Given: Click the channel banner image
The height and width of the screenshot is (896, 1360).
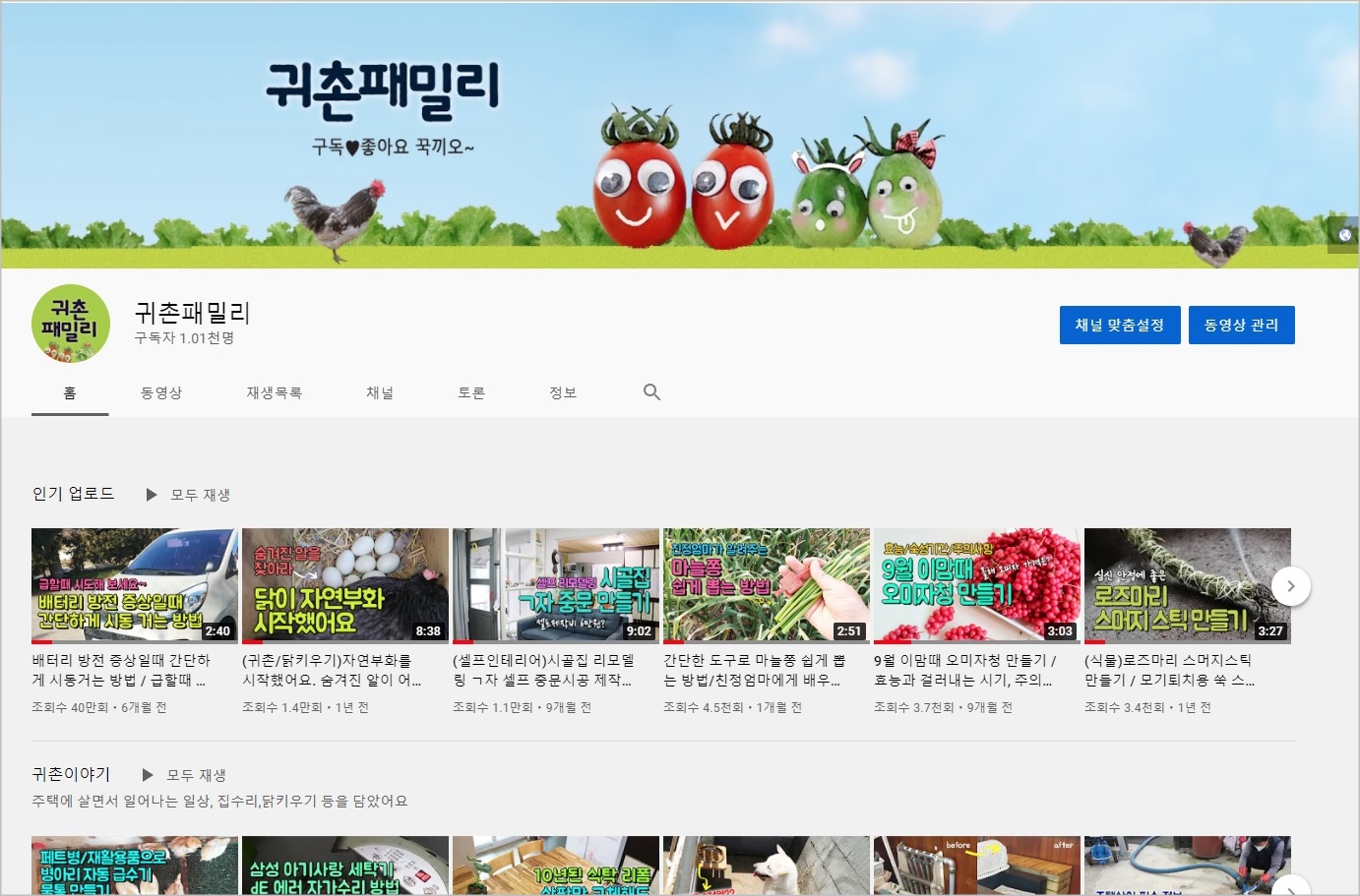Looking at the screenshot, I should (679, 135).
